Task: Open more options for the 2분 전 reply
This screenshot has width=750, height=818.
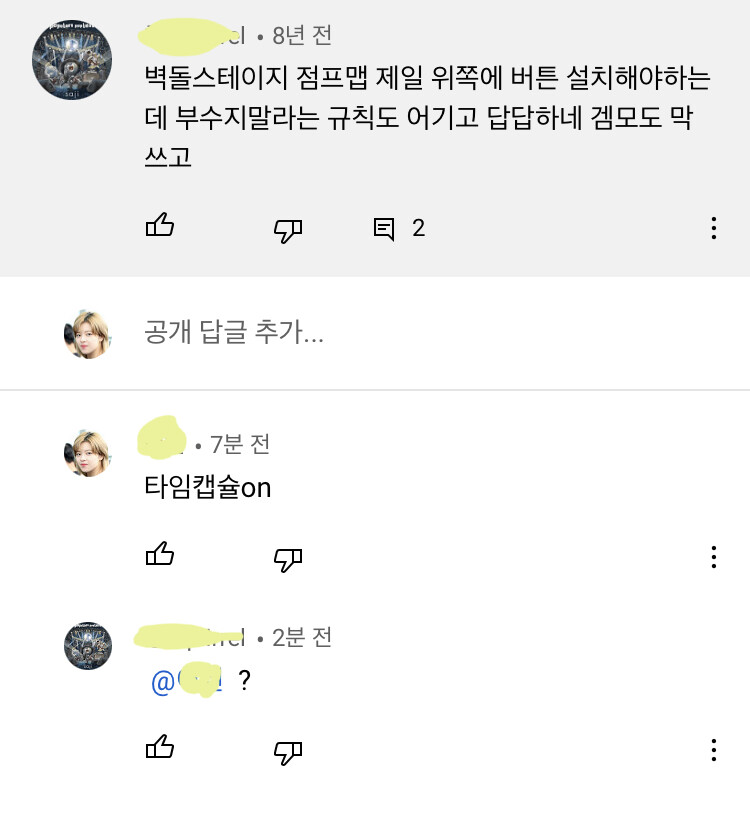Action: pyautogui.click(x=713, y=749)
